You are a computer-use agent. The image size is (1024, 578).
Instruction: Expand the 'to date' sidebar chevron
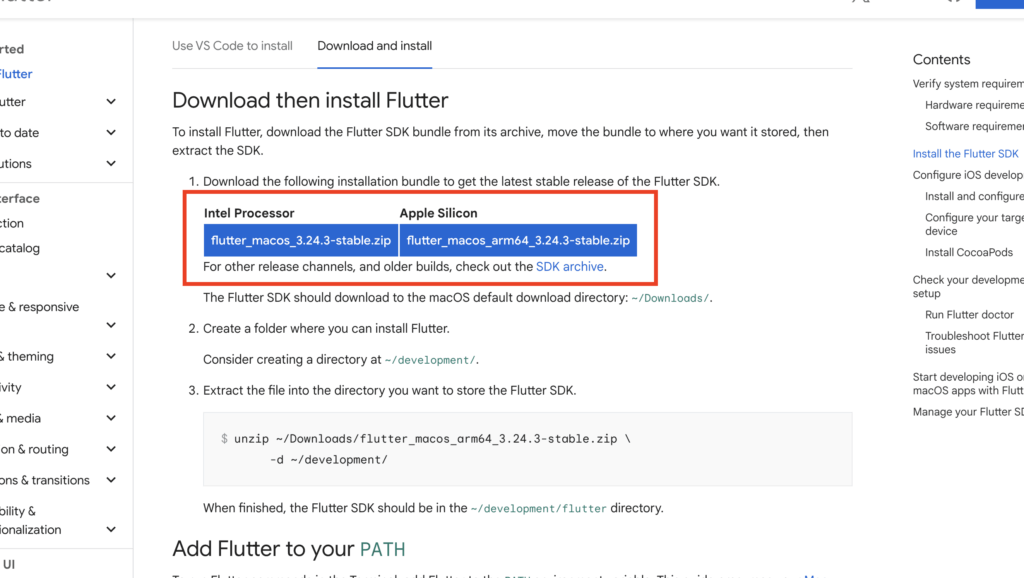pyautogui.click(x=111, y=133)
